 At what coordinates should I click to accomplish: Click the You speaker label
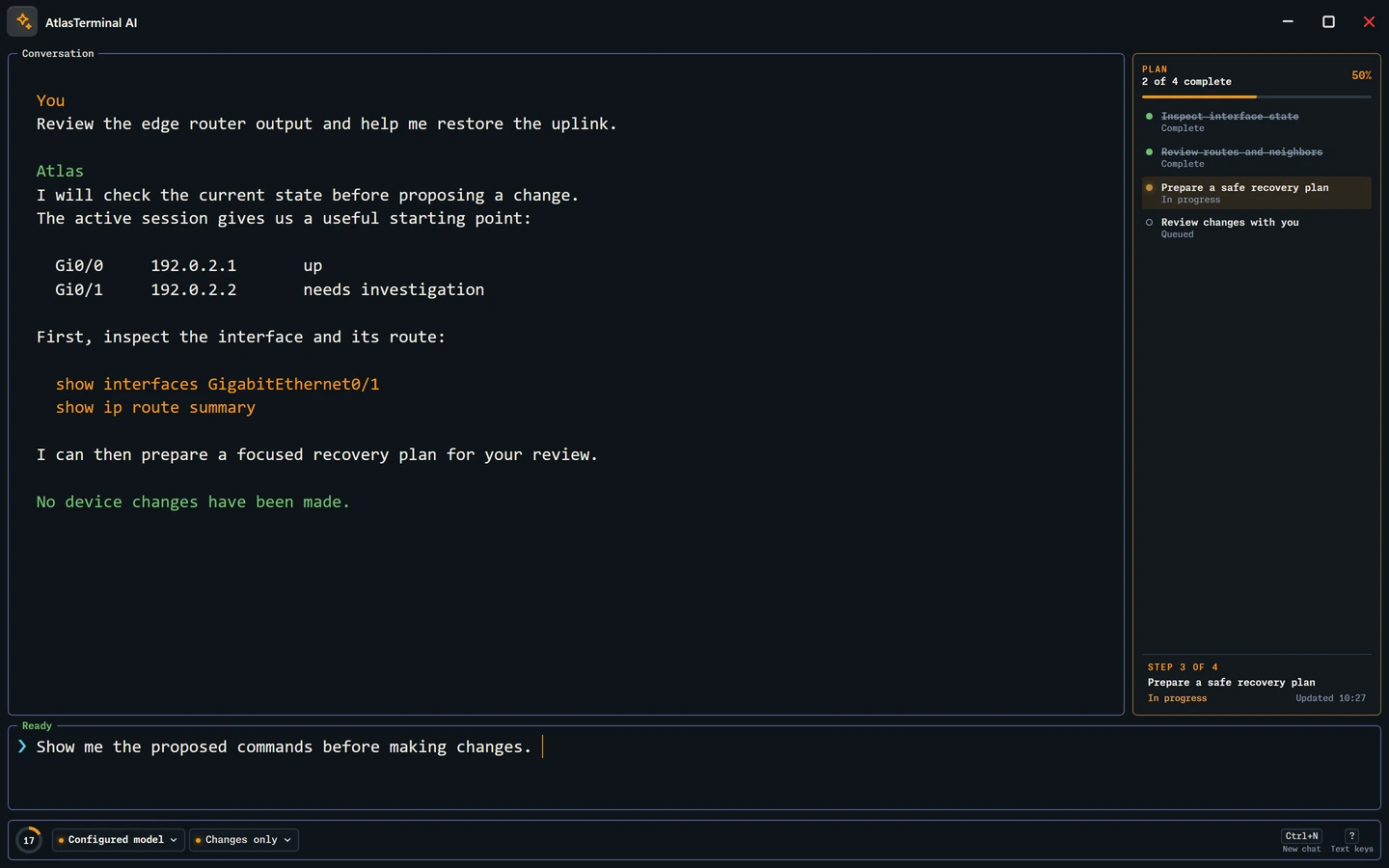click(x=50, y=100)
